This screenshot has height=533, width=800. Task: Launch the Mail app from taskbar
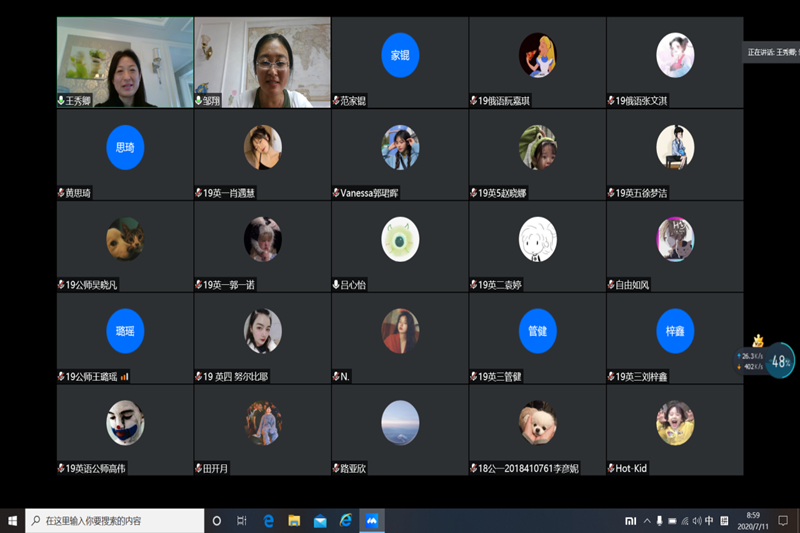click(x=320, y=521)
